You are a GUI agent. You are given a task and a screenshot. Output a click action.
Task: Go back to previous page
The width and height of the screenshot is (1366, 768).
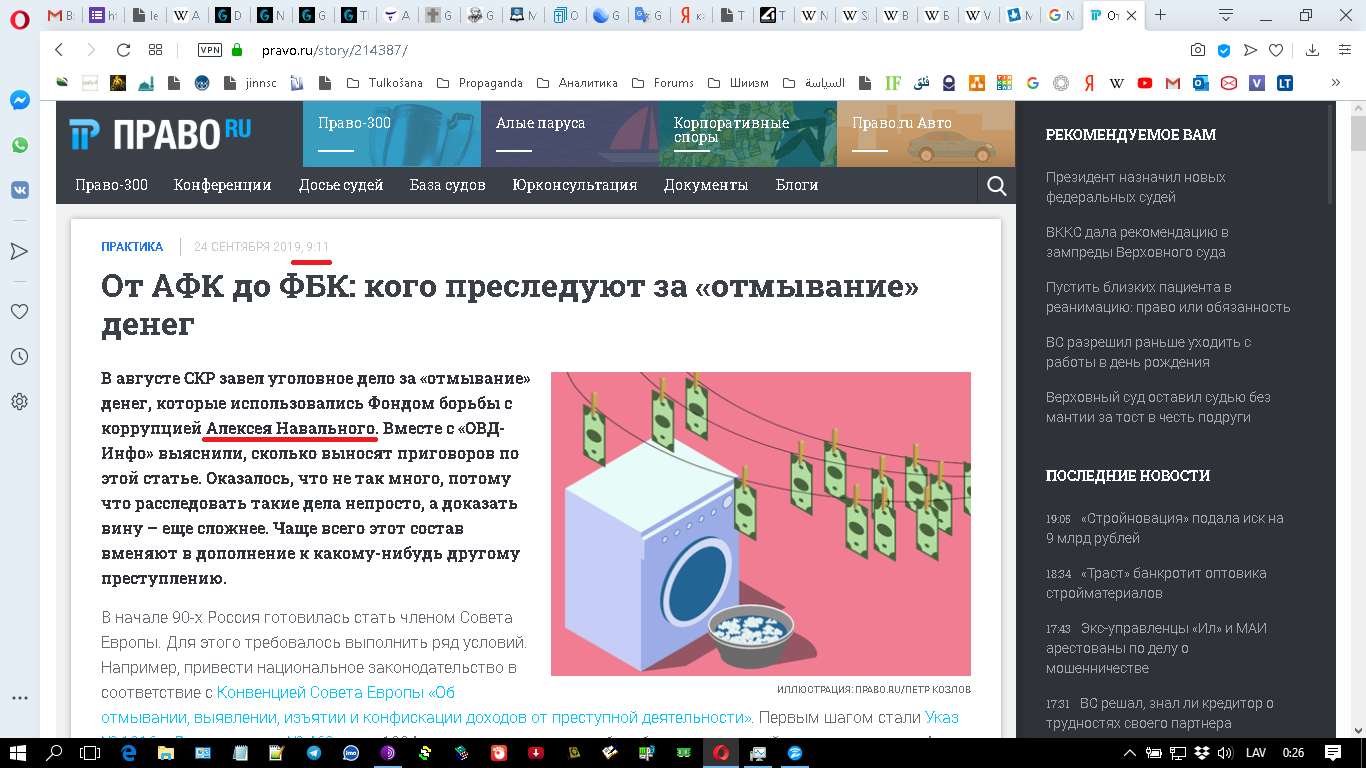pos(59,50)
